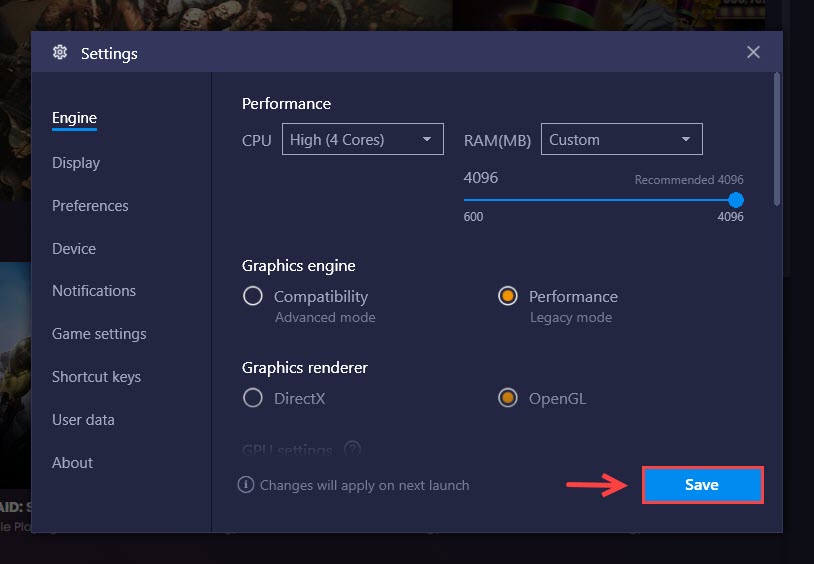Screen dimensions: 814x564
Task: Click the info icon beside next-launch notice
Action: tap(246, 485)
